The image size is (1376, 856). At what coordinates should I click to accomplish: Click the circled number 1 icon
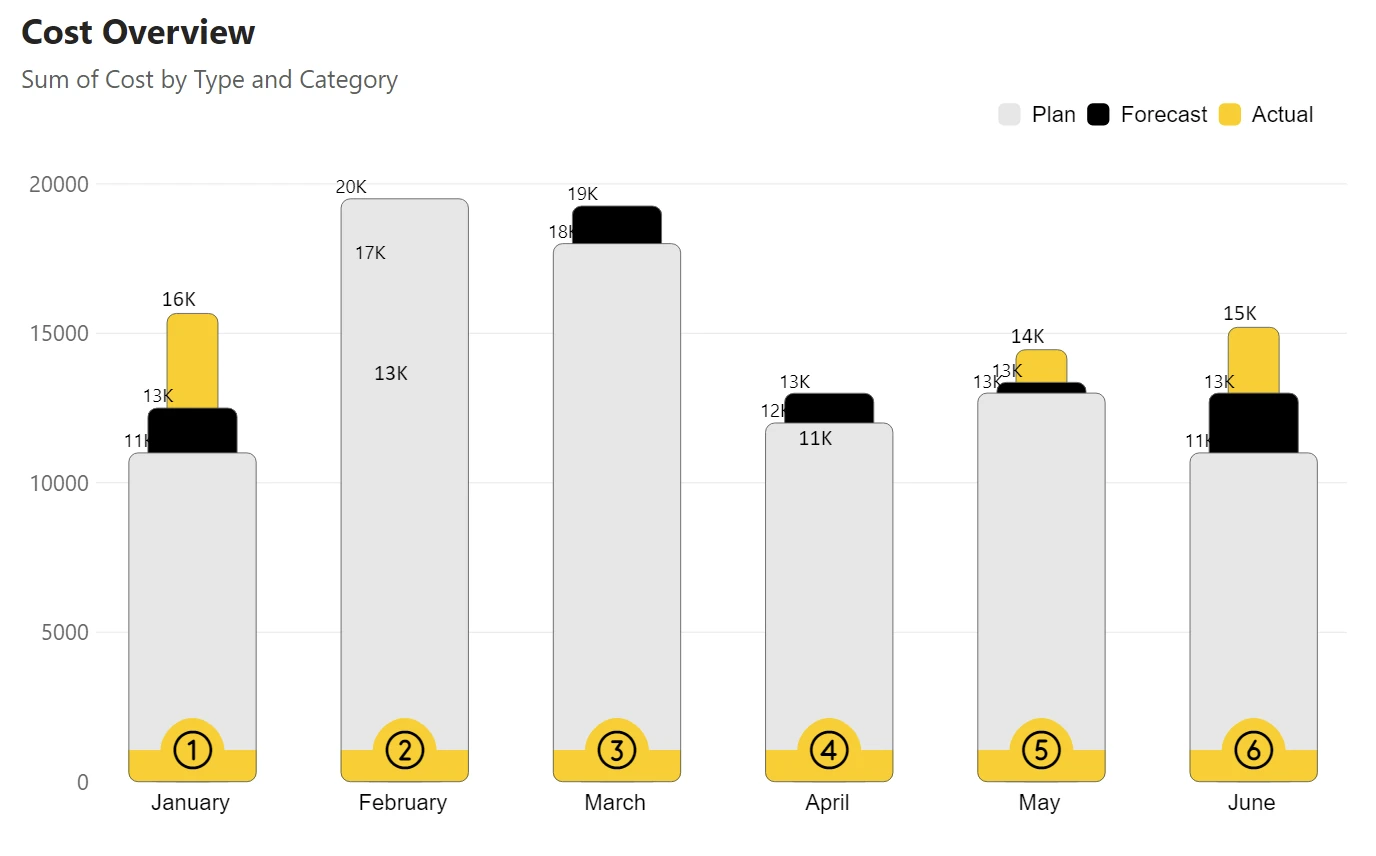pyautogui.click(x=192, y=749)
